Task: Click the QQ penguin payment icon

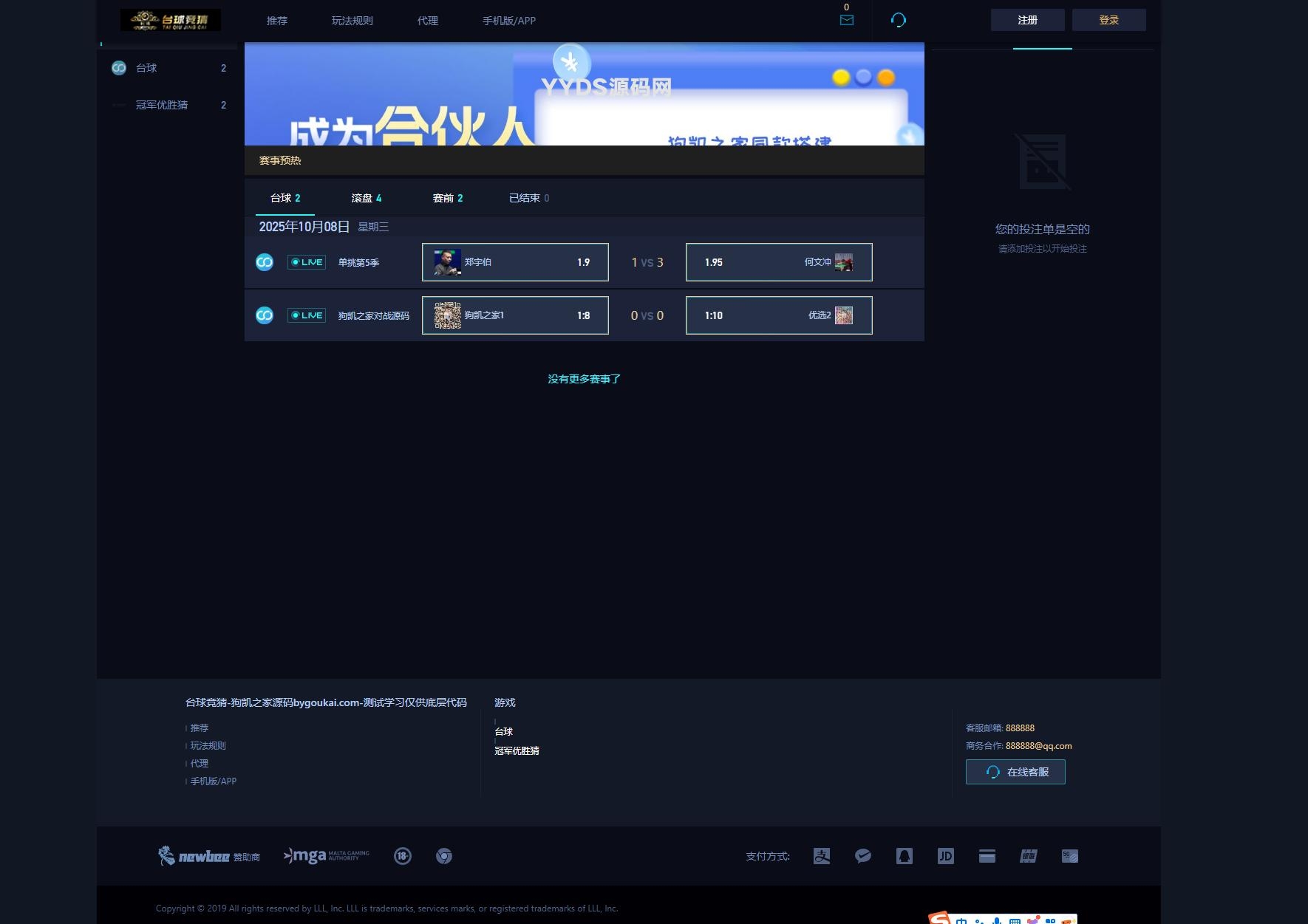Action: (x=904, y=856)
